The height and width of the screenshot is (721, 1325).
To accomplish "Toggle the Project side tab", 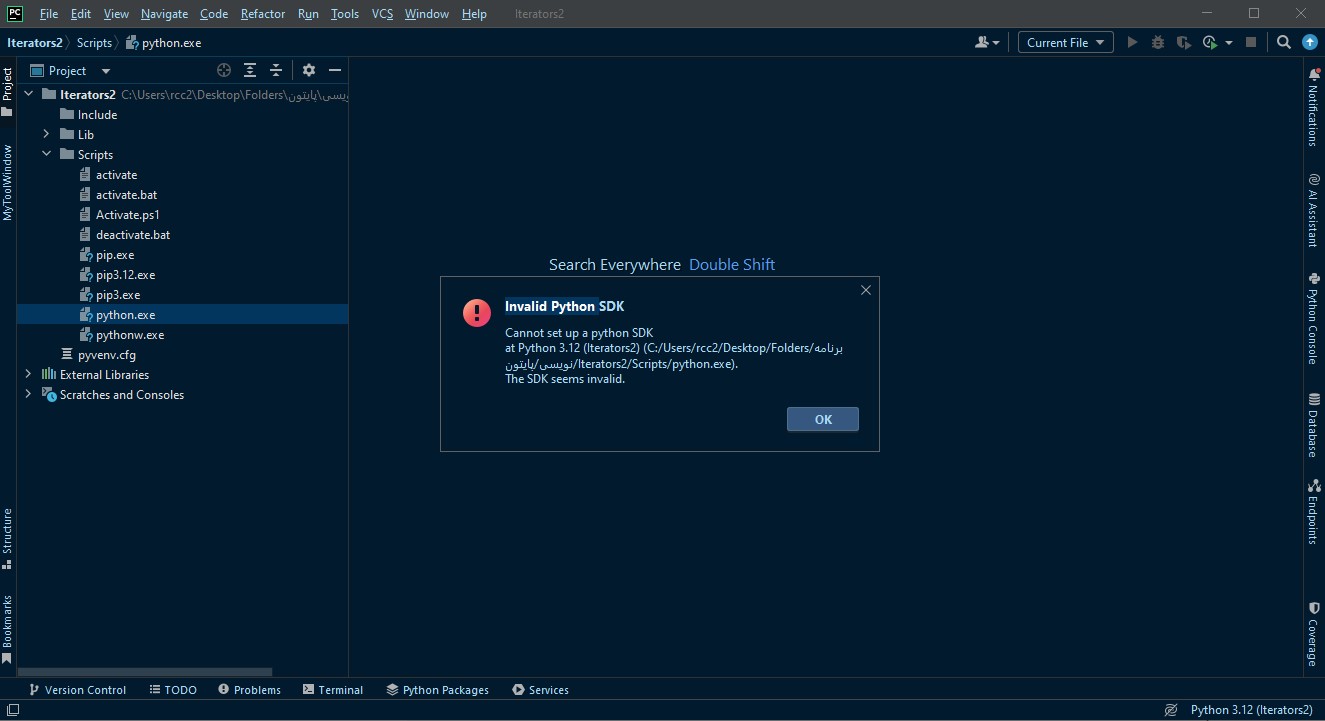I will pos(7,92).
